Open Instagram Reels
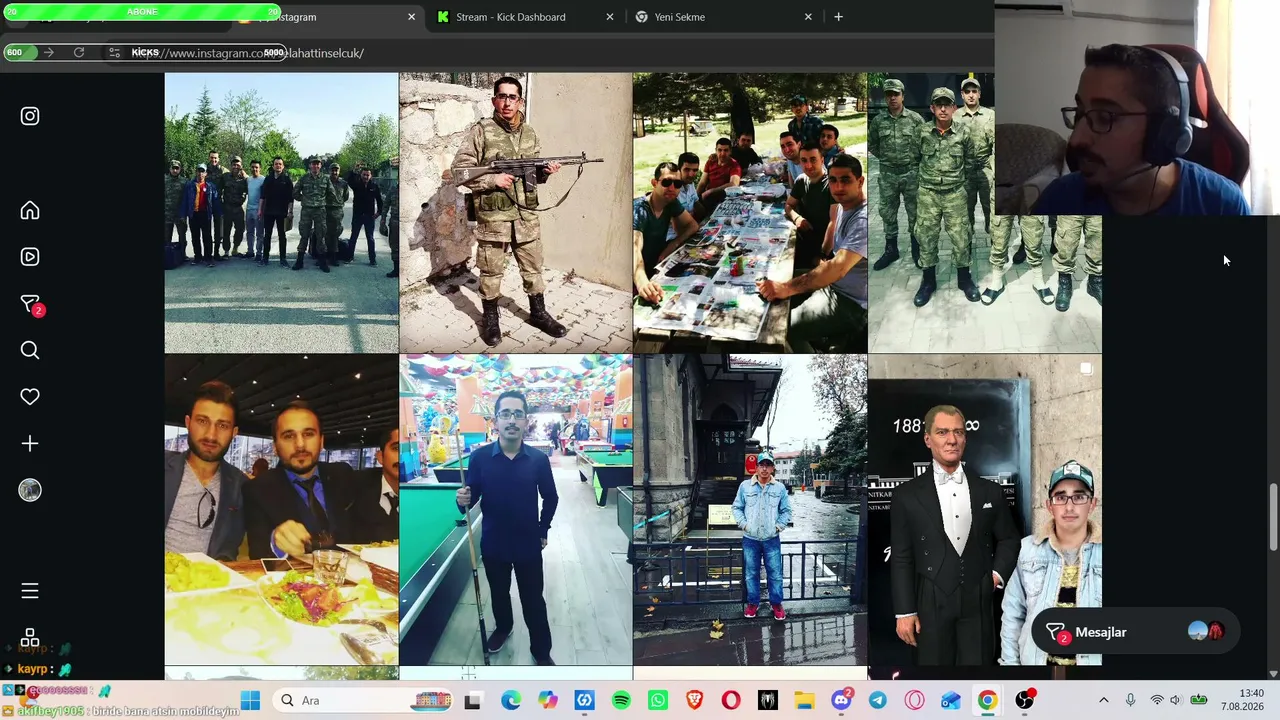The image size is (1280, 720). click(30, 257)
